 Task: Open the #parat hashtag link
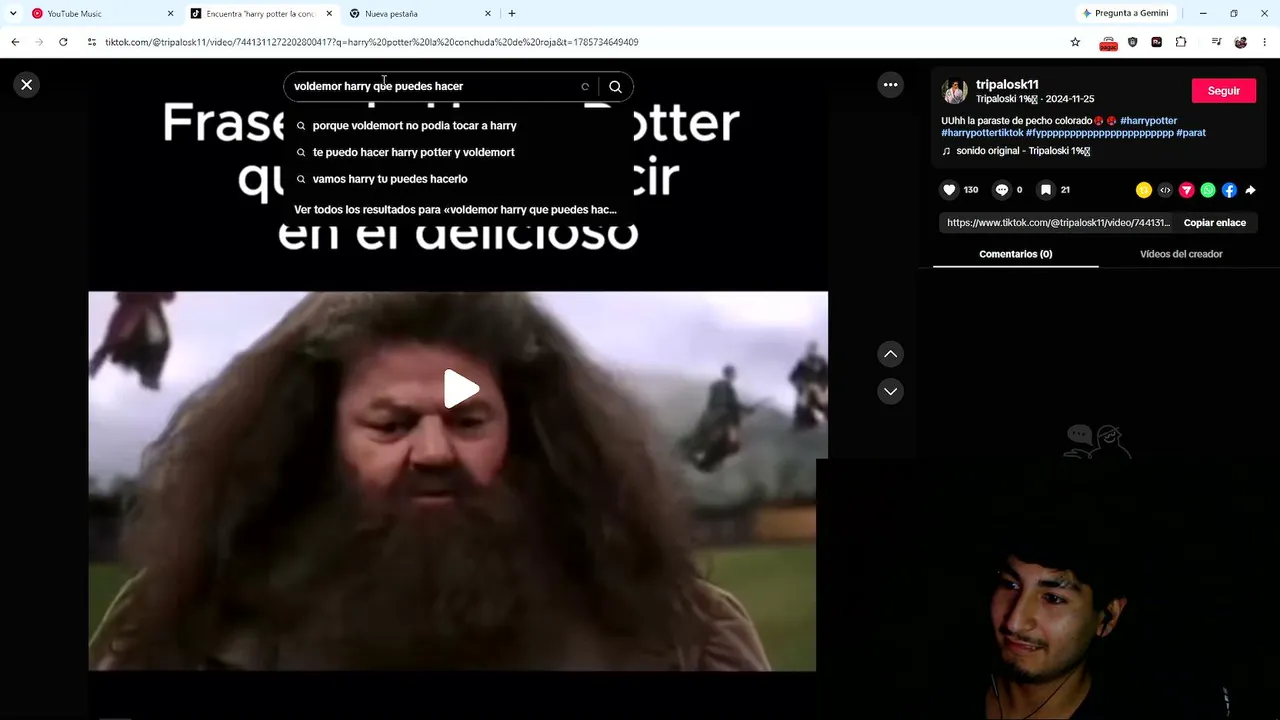pyautogui.click(x=1191, y=133)
